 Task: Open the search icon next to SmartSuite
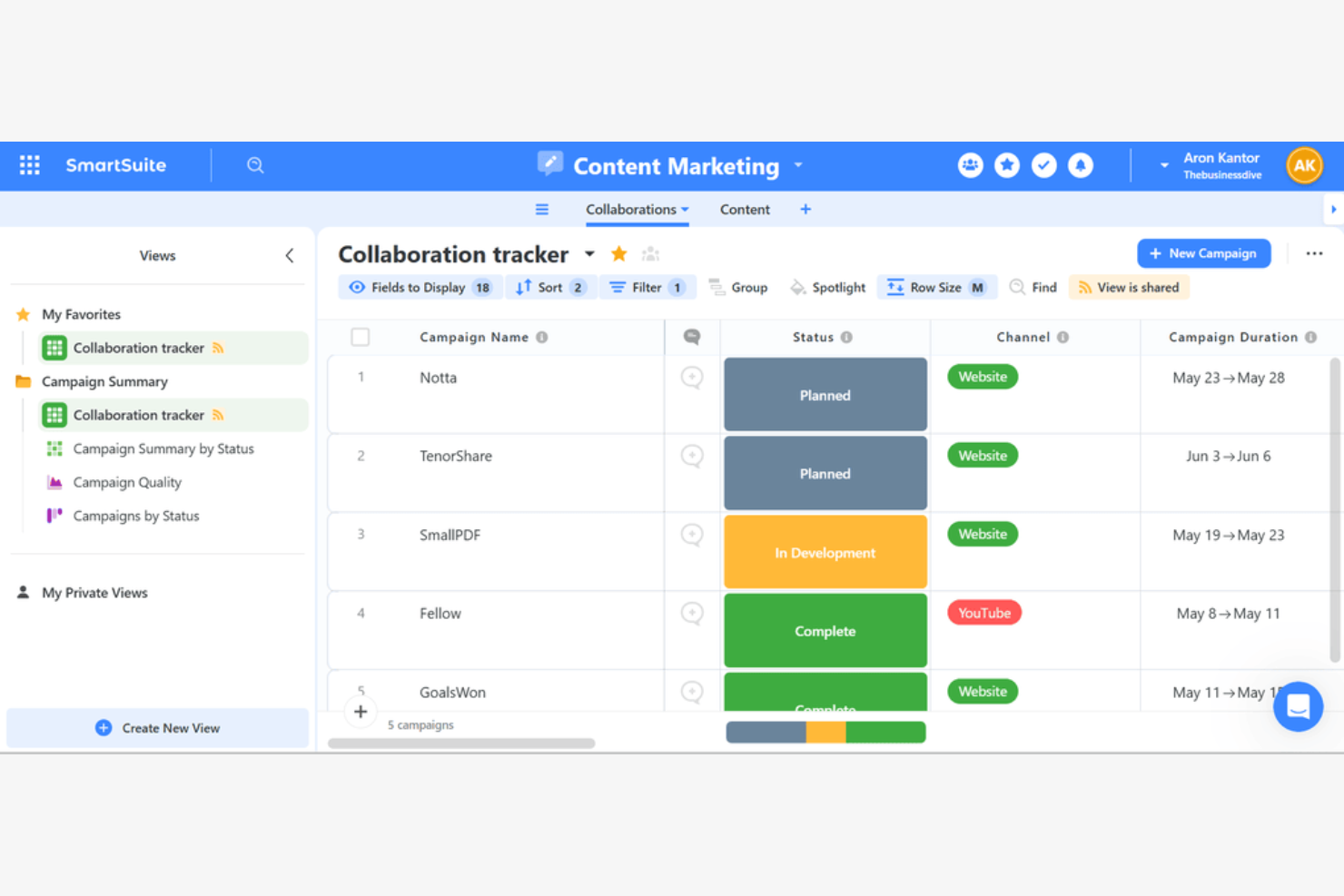tap(255, 165)
